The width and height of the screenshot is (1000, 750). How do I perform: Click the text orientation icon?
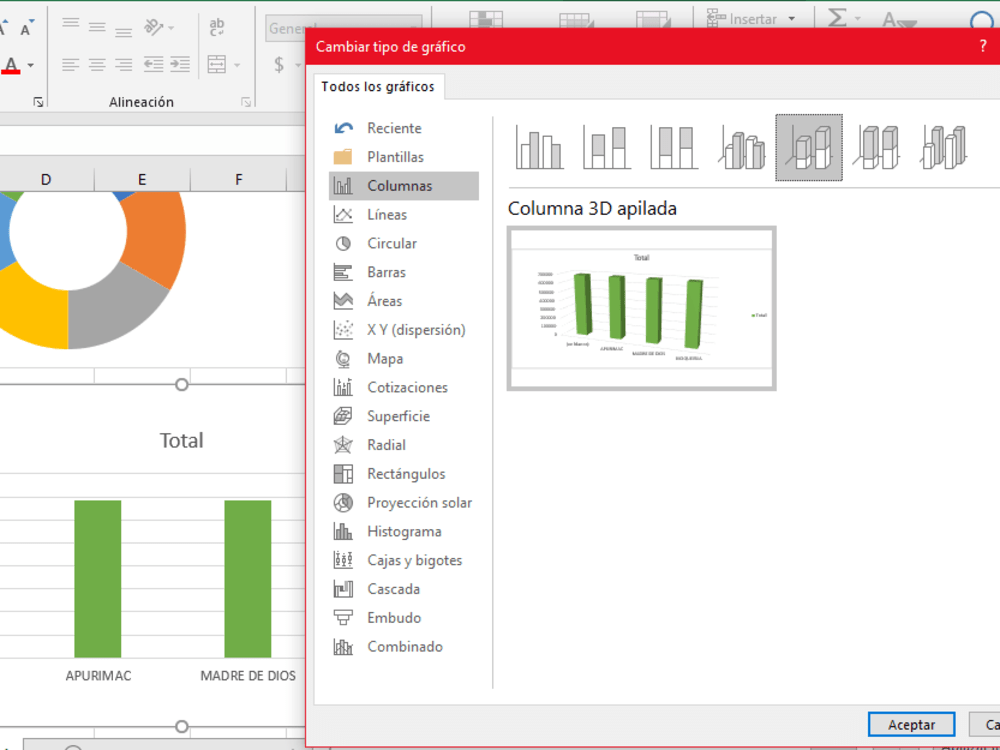pos(154,26)
